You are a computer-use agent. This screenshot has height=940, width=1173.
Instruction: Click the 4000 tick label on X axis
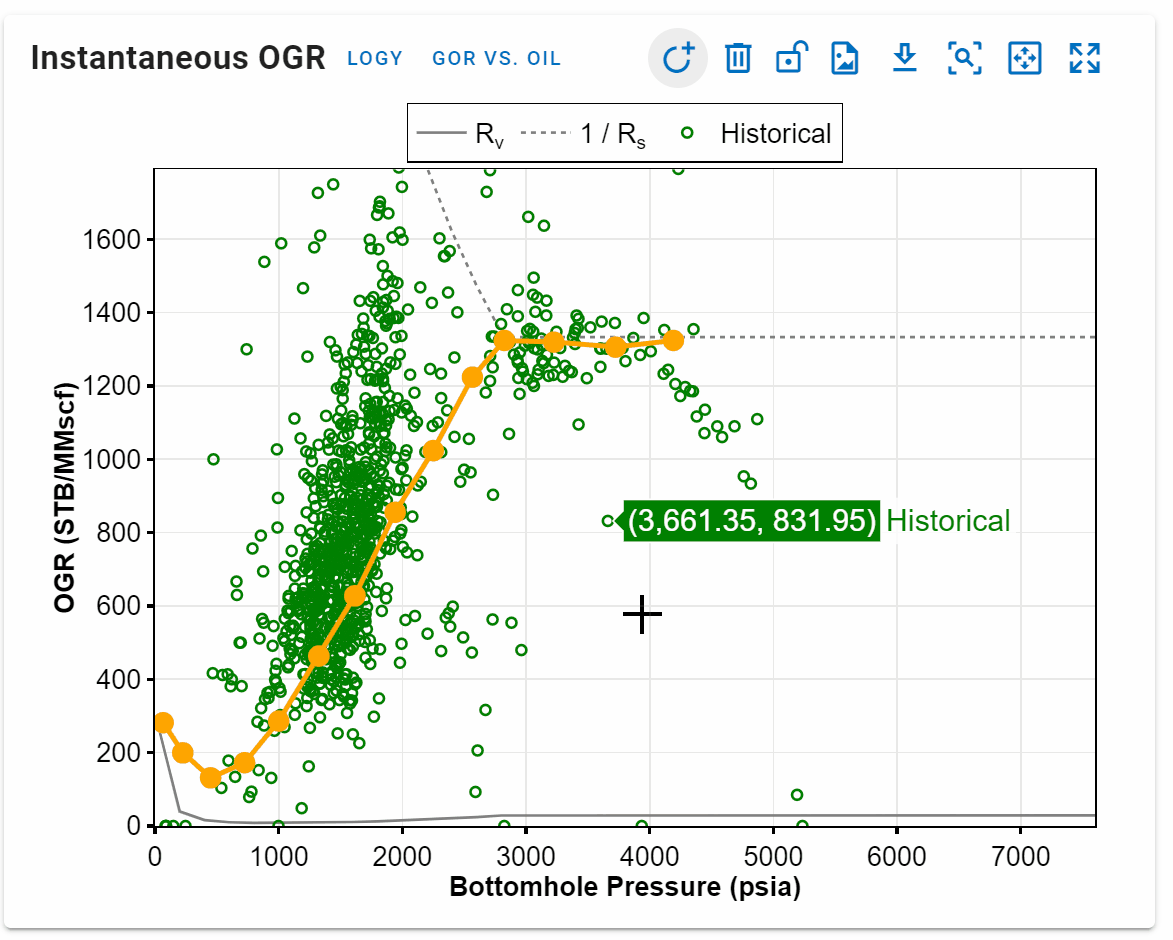pos(649,856)
